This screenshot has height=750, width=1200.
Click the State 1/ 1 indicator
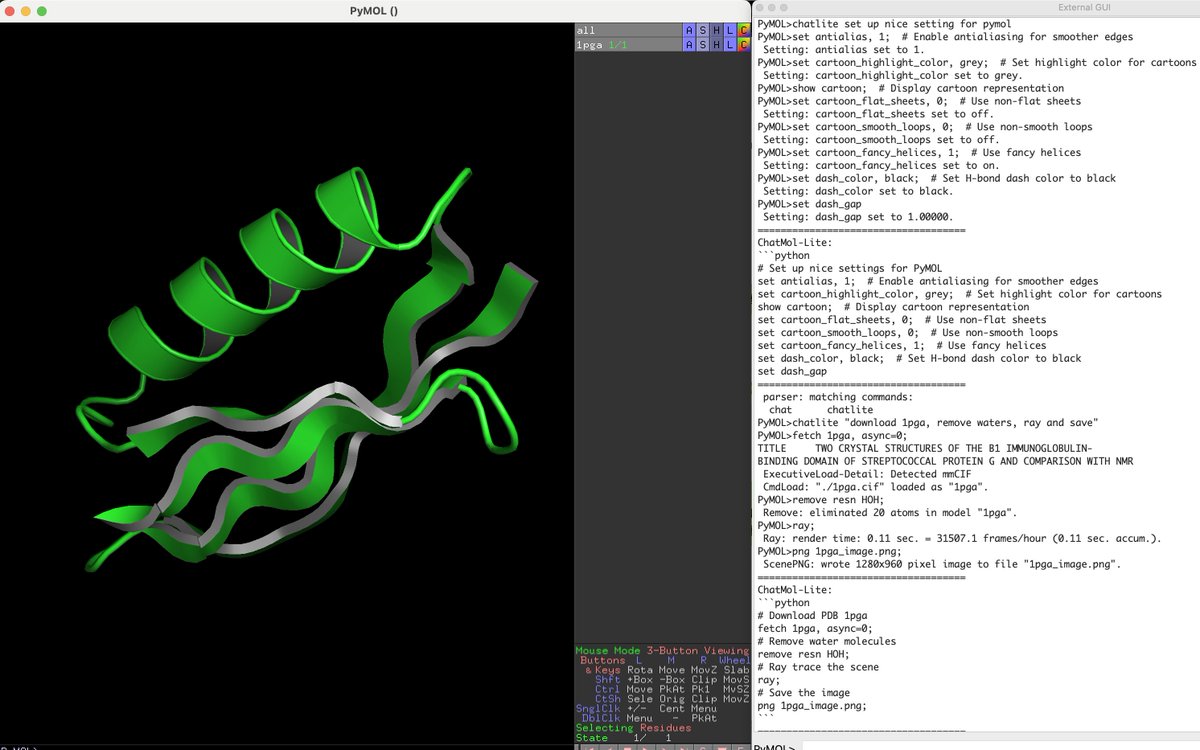tap(623, 738)
